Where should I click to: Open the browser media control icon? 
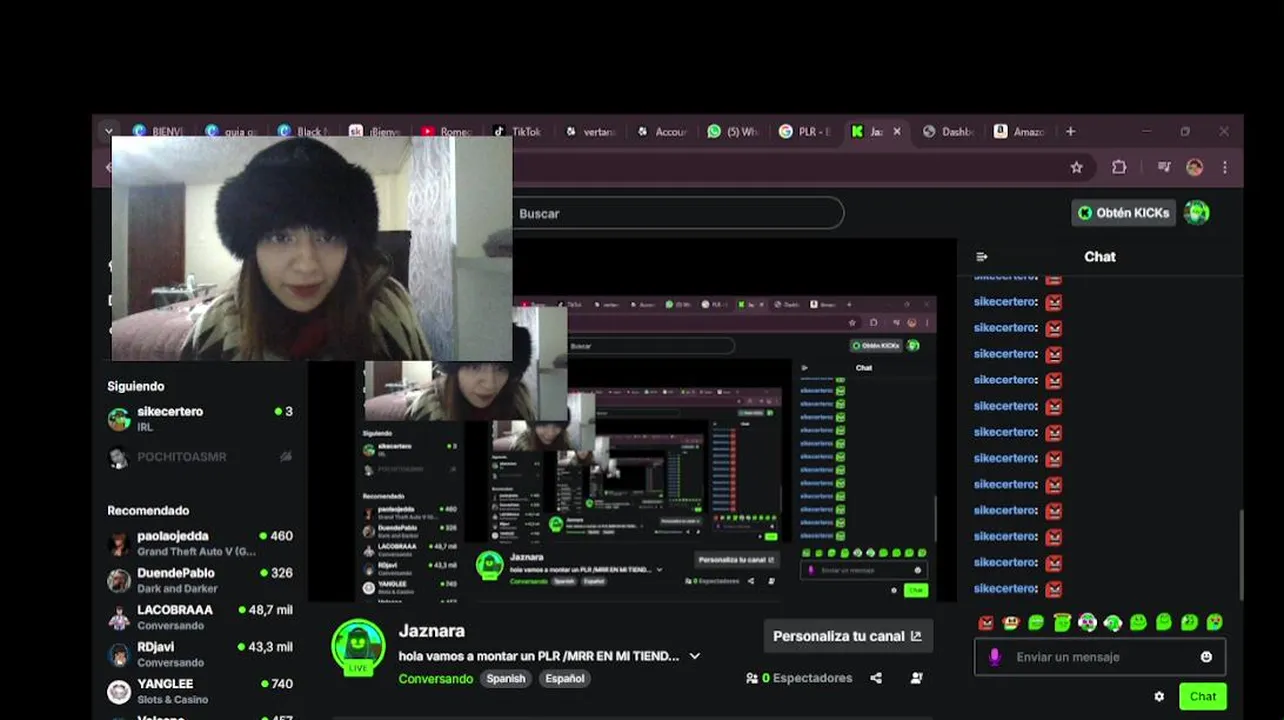pos(1163,167)
